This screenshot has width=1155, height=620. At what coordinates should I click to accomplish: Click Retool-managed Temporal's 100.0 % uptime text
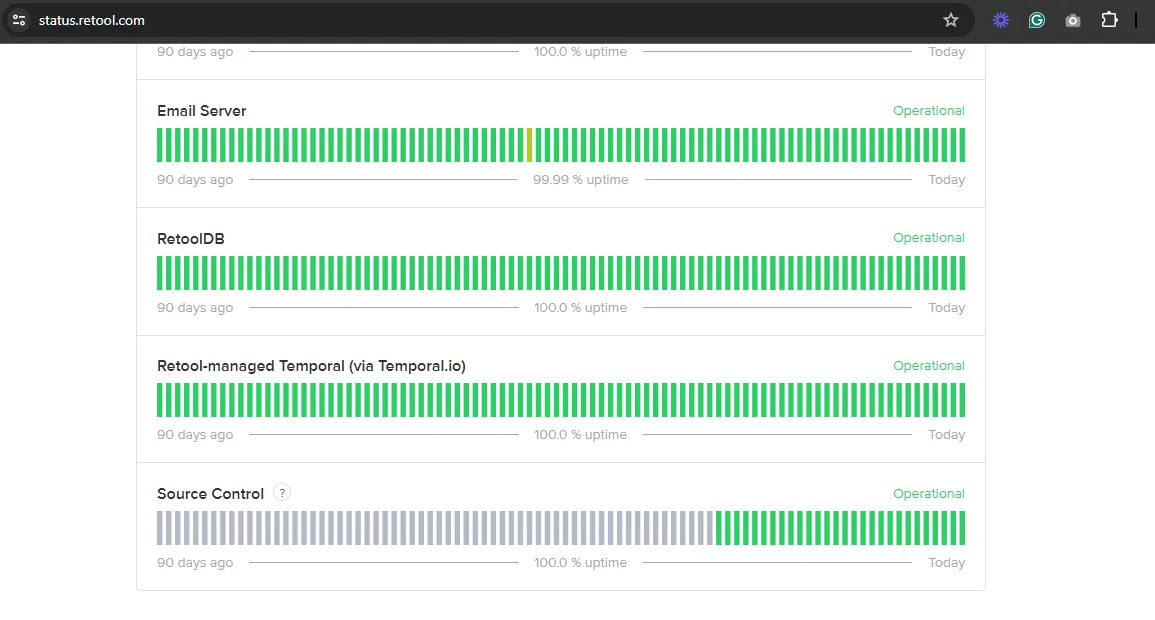pyautogui.click(x=580, y=435)
